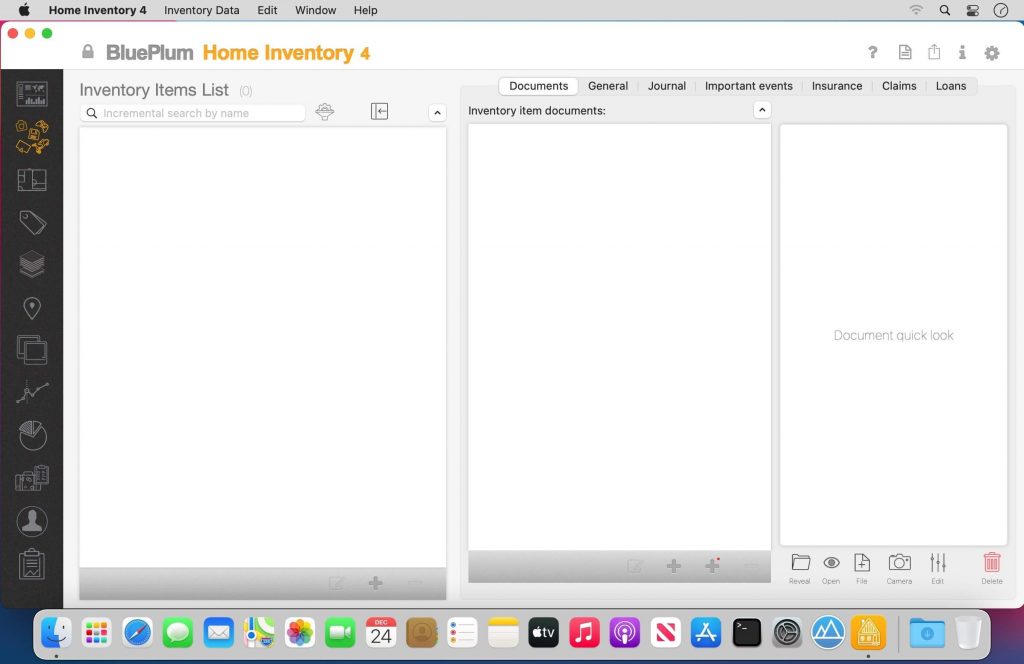Click the File add-document icon

click(862, 564)
